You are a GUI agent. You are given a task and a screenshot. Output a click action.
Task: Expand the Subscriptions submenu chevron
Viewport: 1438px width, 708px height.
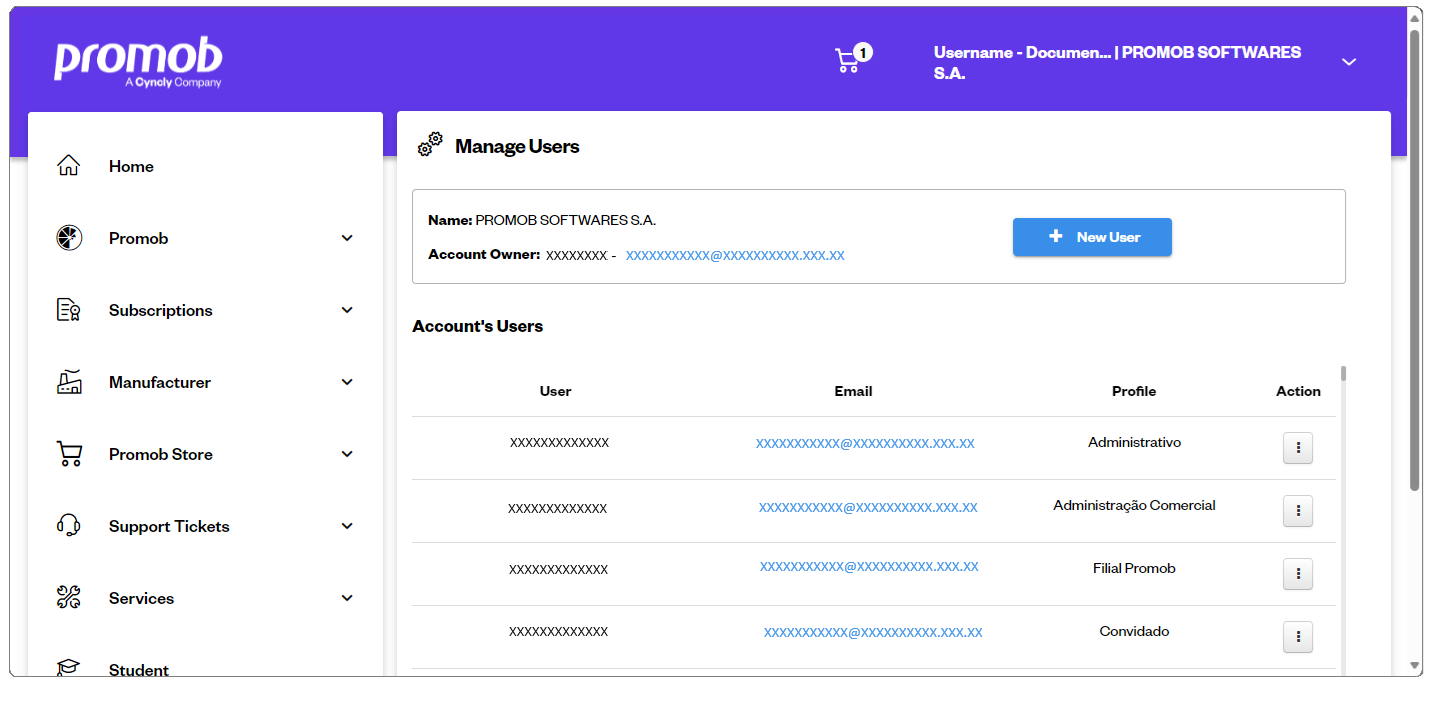coord(347,310)
